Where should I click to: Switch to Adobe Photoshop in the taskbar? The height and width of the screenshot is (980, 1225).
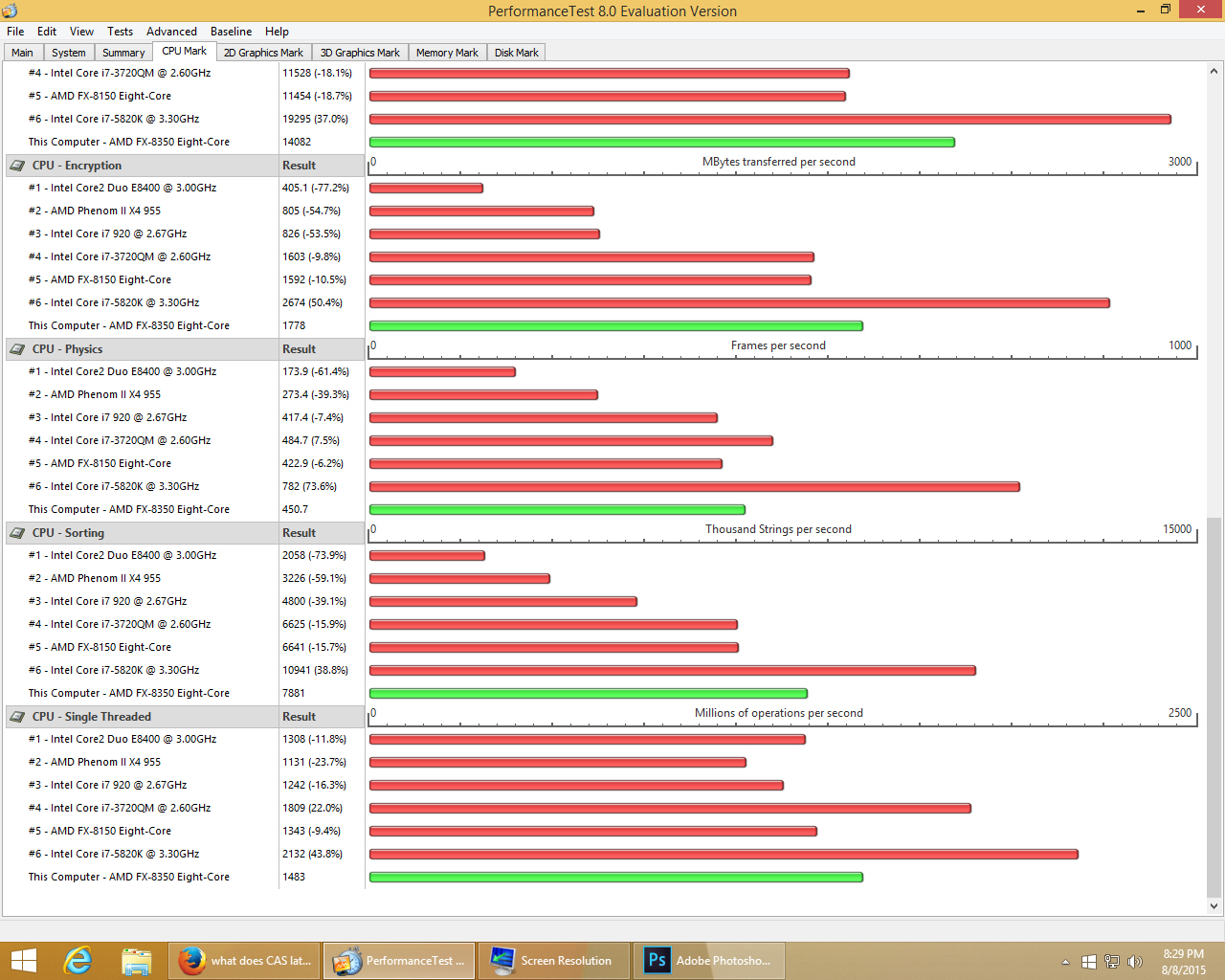click(709, 961)
